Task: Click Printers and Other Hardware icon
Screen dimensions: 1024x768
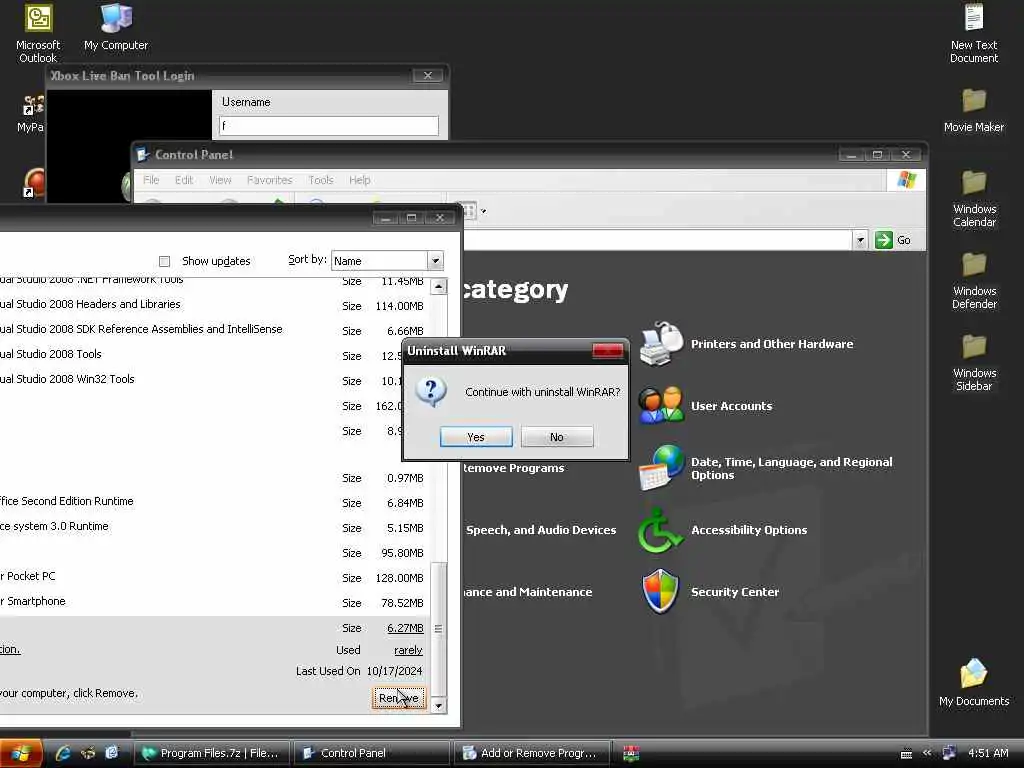Action: [x=661, y=344]
